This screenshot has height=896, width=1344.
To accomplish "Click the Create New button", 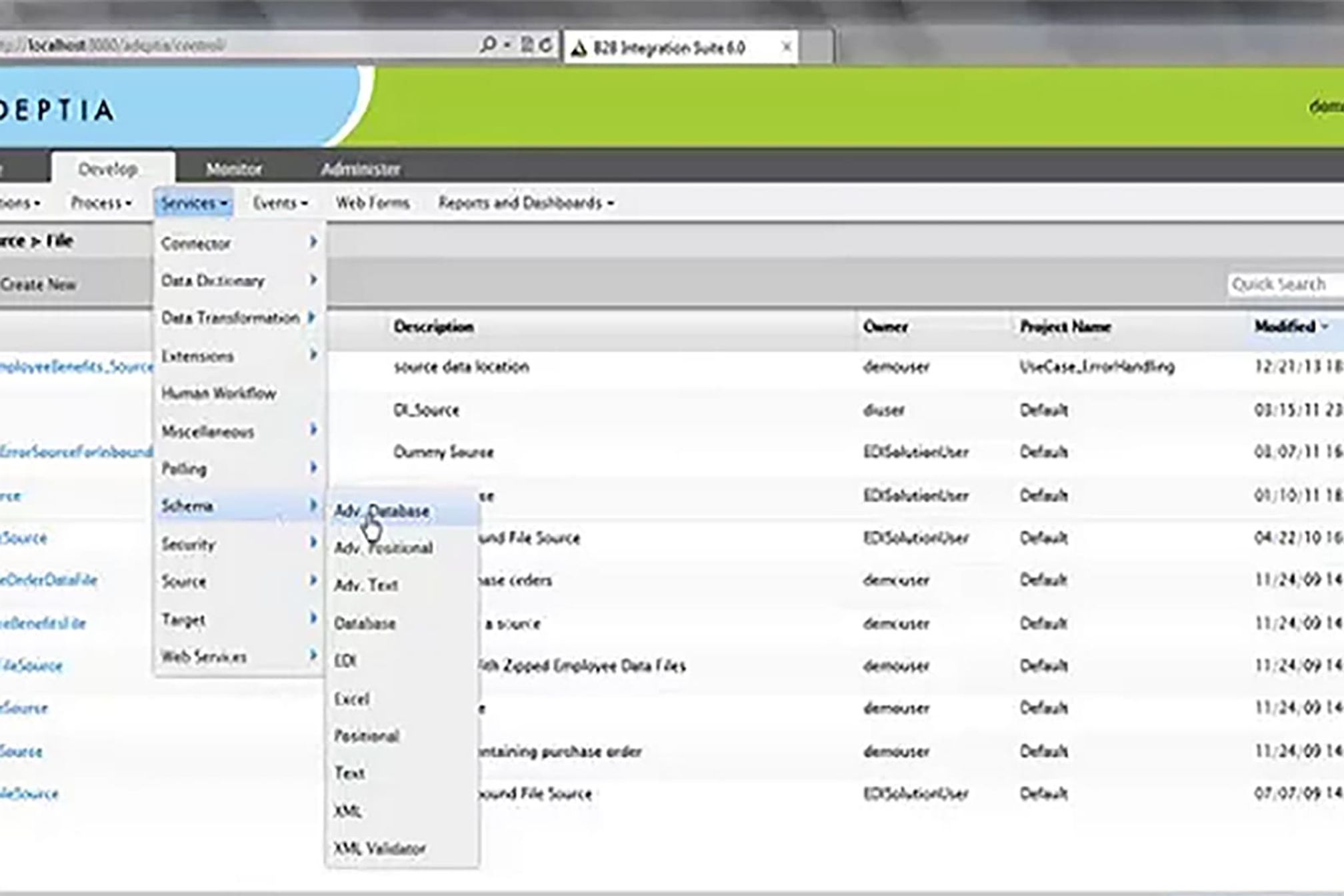I will click(x=39, y=285).
